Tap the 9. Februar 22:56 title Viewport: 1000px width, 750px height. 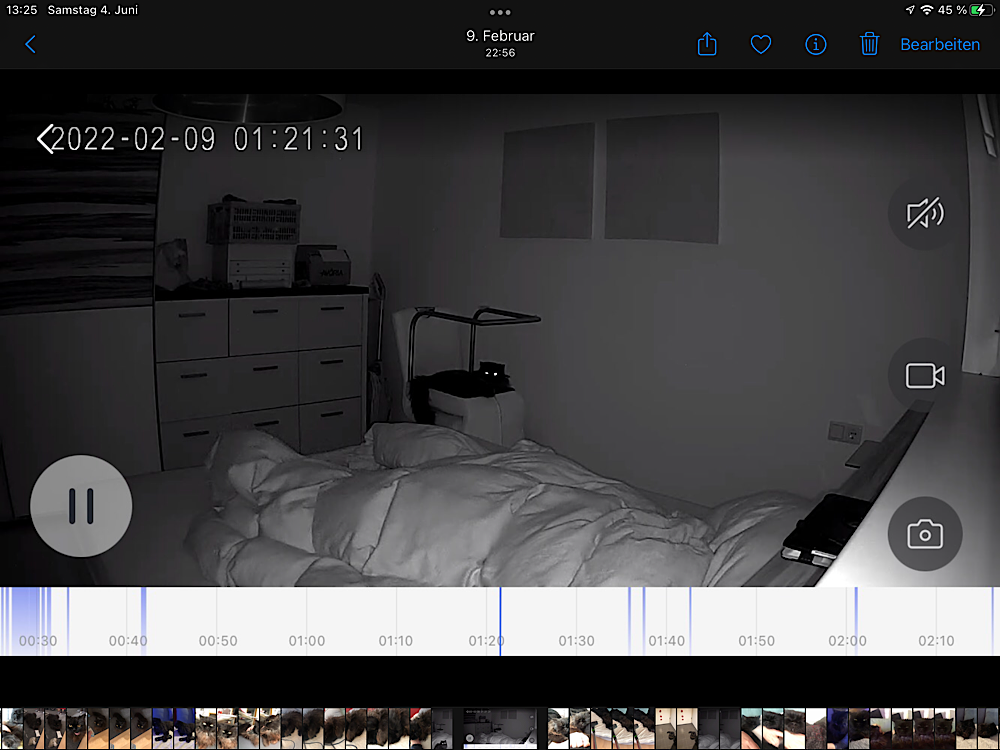point(500,43)
